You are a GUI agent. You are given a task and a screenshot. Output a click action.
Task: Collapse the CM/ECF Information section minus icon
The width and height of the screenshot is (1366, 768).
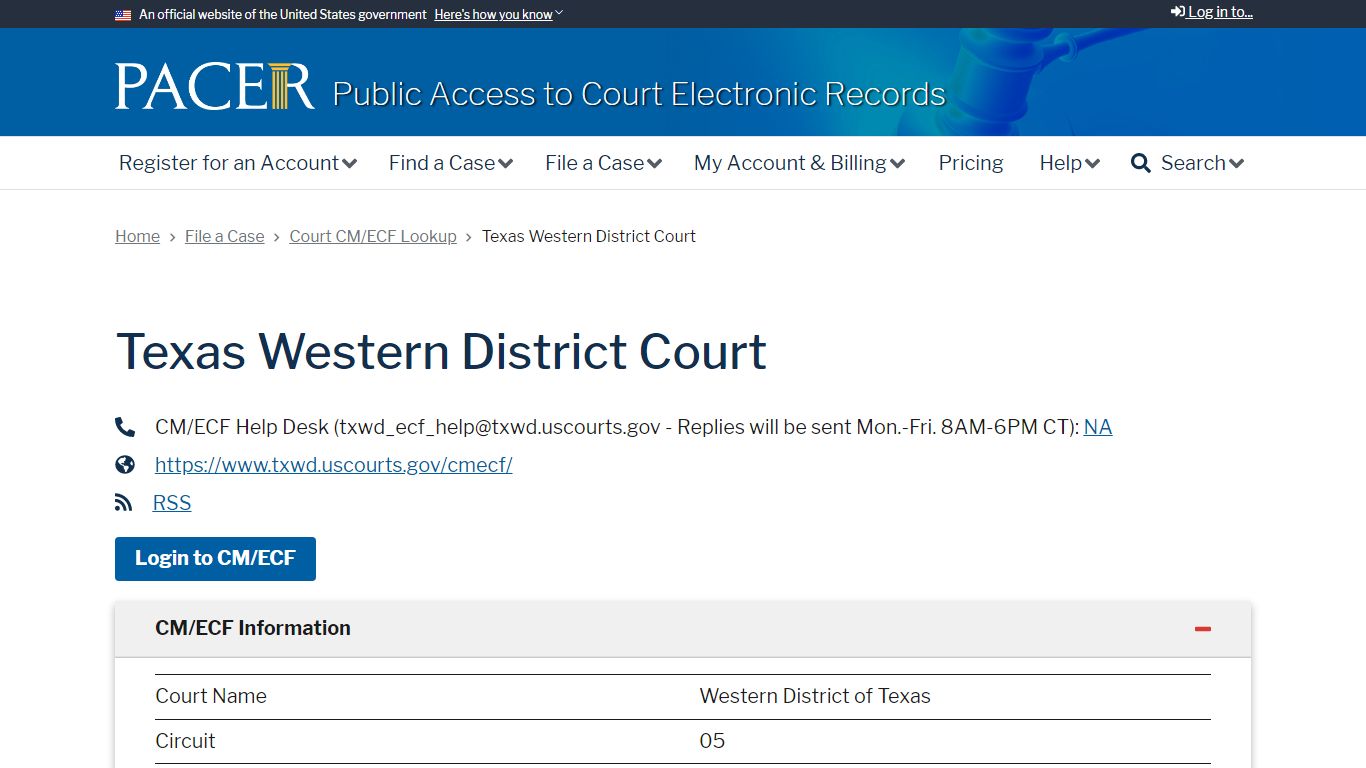pos(1203,629)
